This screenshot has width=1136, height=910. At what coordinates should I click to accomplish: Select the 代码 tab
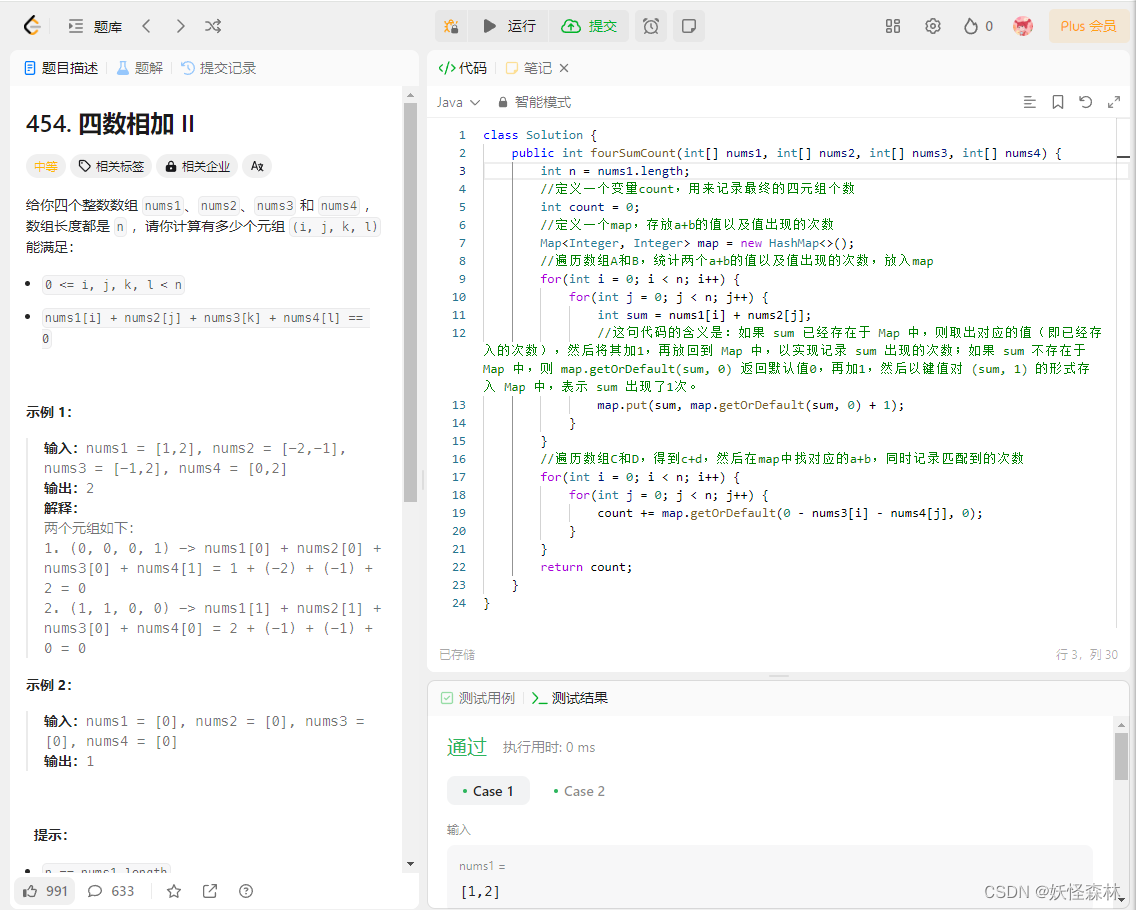[462, 68]
